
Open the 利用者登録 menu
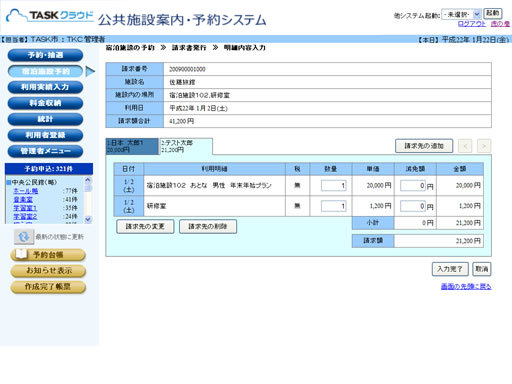pyautogui.click(x=45, y=135)
